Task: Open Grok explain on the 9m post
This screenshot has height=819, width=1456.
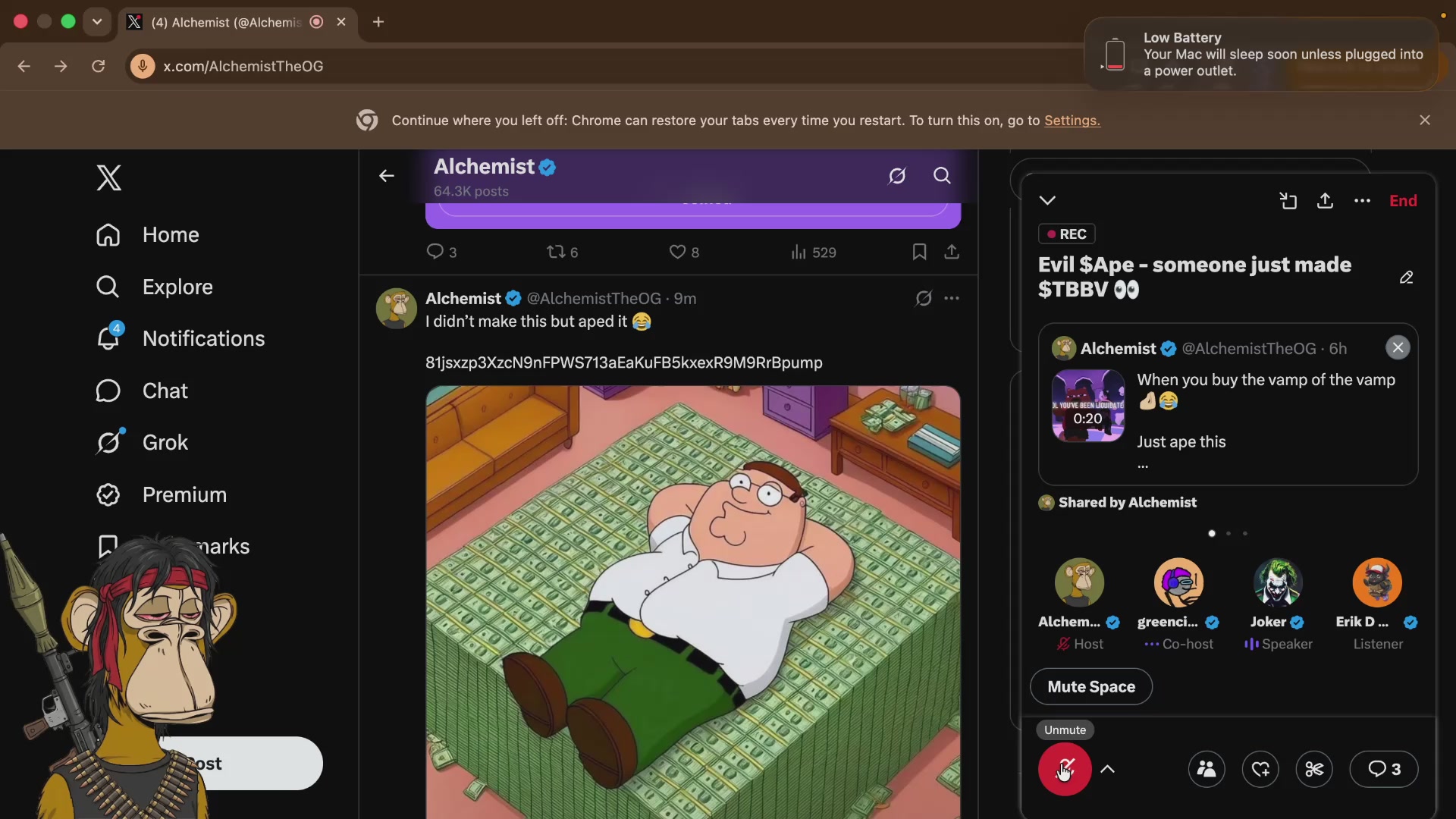Action: coord(924,298)
